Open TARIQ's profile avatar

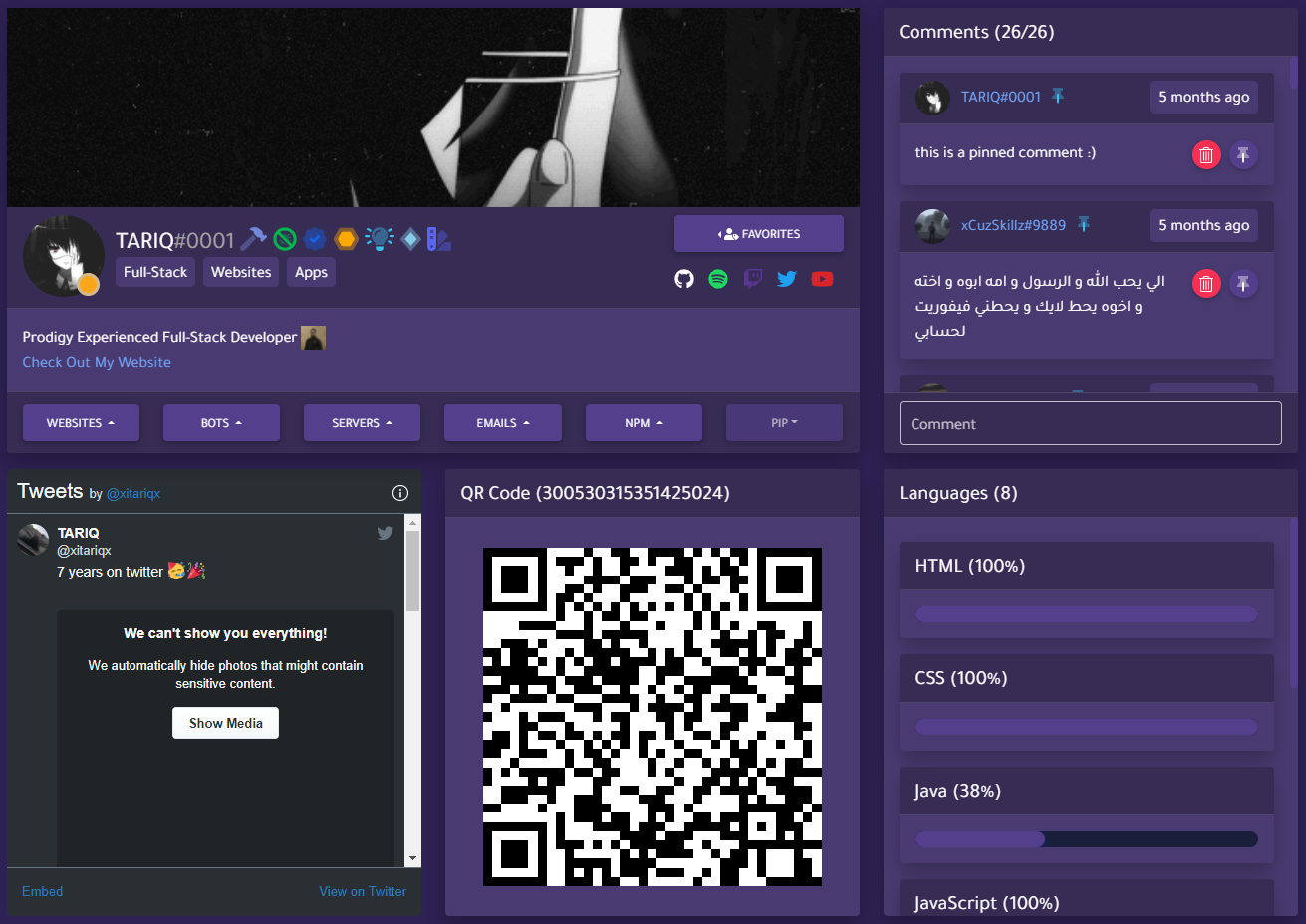click(64, 256)
